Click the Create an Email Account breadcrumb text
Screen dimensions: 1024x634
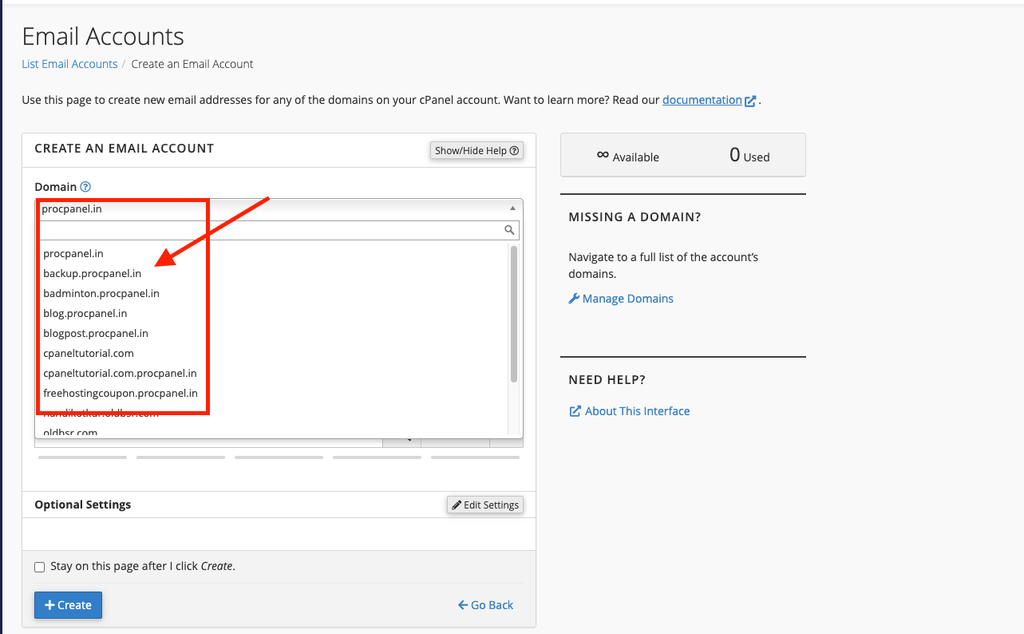[x=192, y=64]
